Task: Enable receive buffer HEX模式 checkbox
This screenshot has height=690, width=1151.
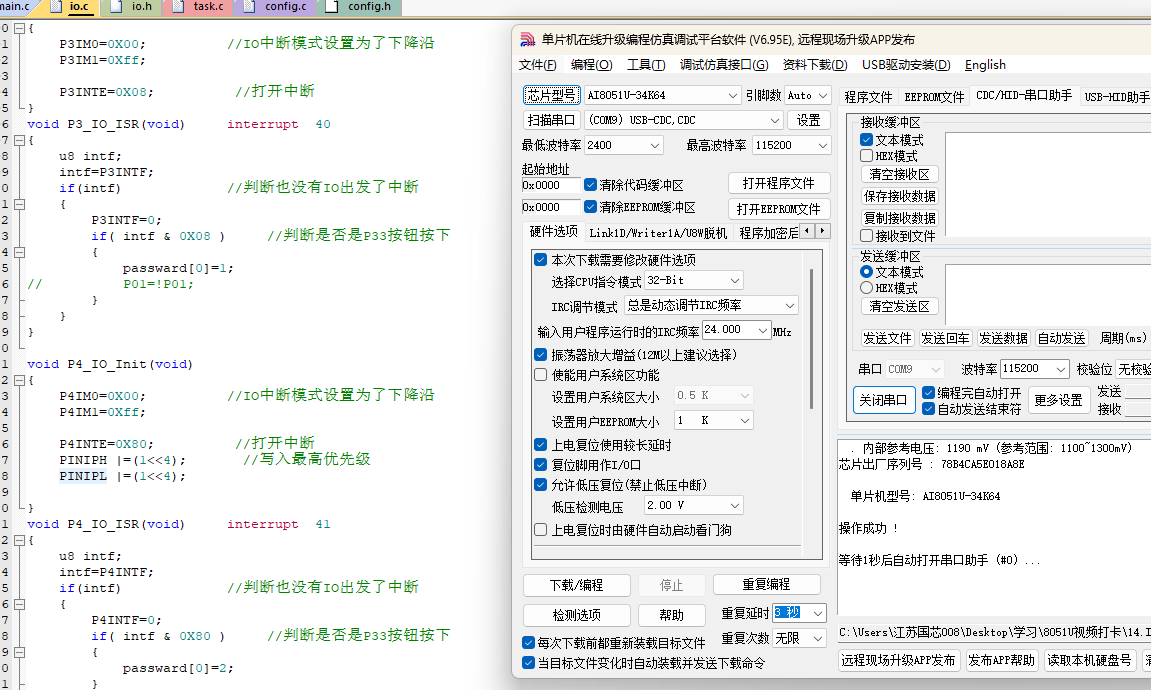Action: pyautogui.click(x=866, y=156)
